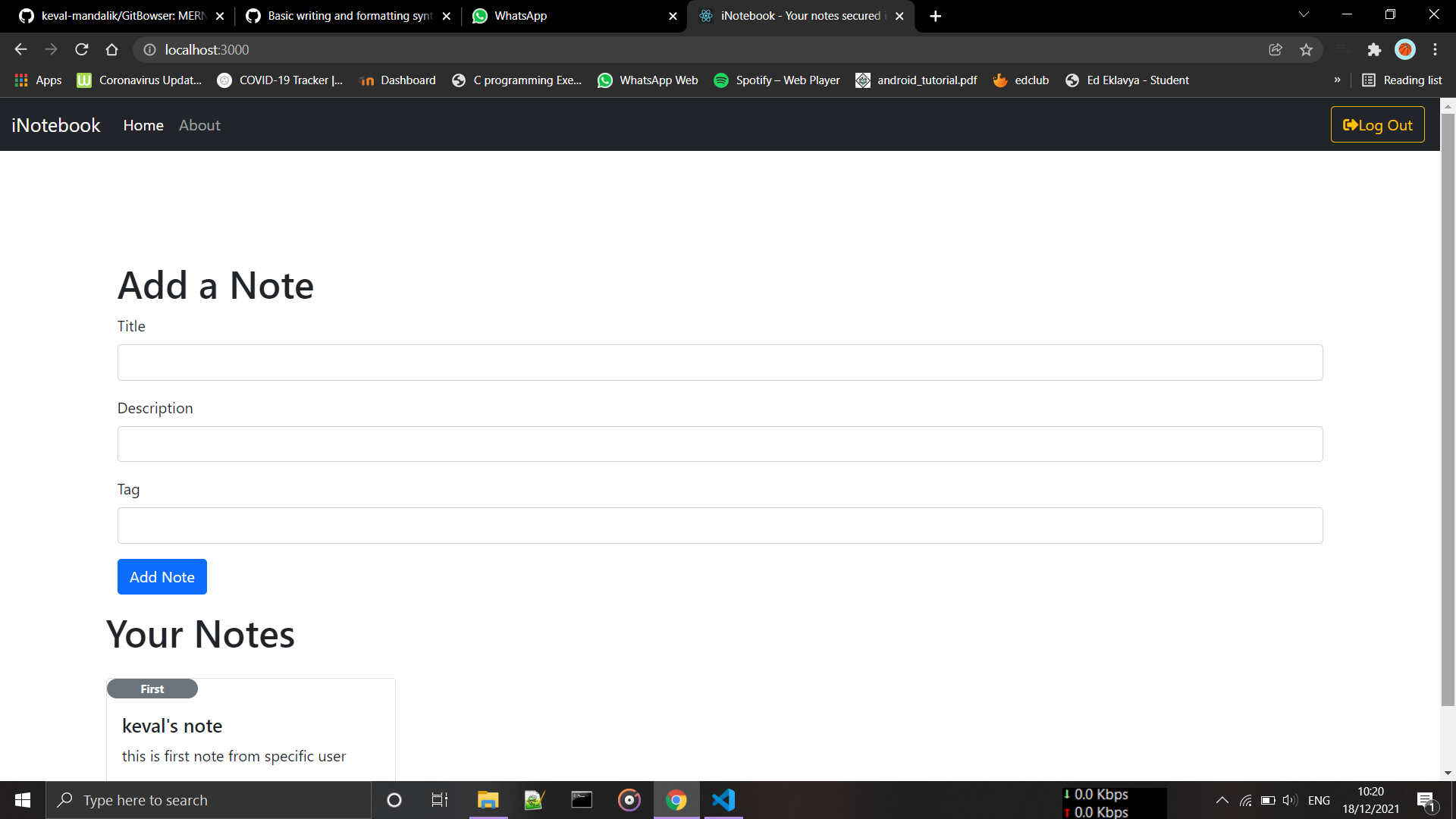1456x819 pixels.
Task: Launch Spotify Web Player from the bookmarks bar
Action: 777,80
